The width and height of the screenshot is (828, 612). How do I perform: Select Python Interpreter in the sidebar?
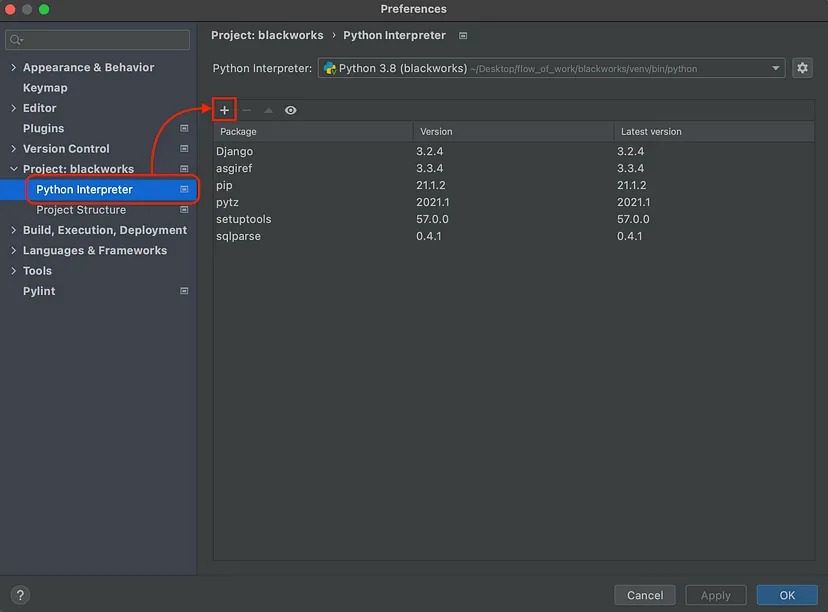point(84,189)
